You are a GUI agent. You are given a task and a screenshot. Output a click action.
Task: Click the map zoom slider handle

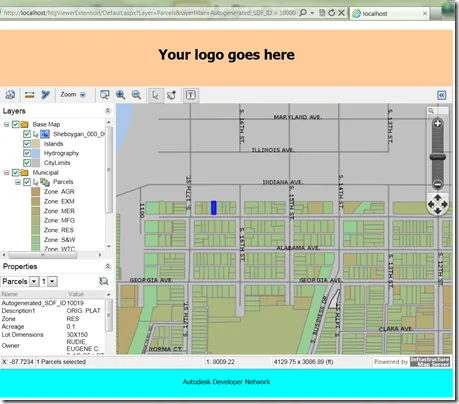(x=437, y=157)
